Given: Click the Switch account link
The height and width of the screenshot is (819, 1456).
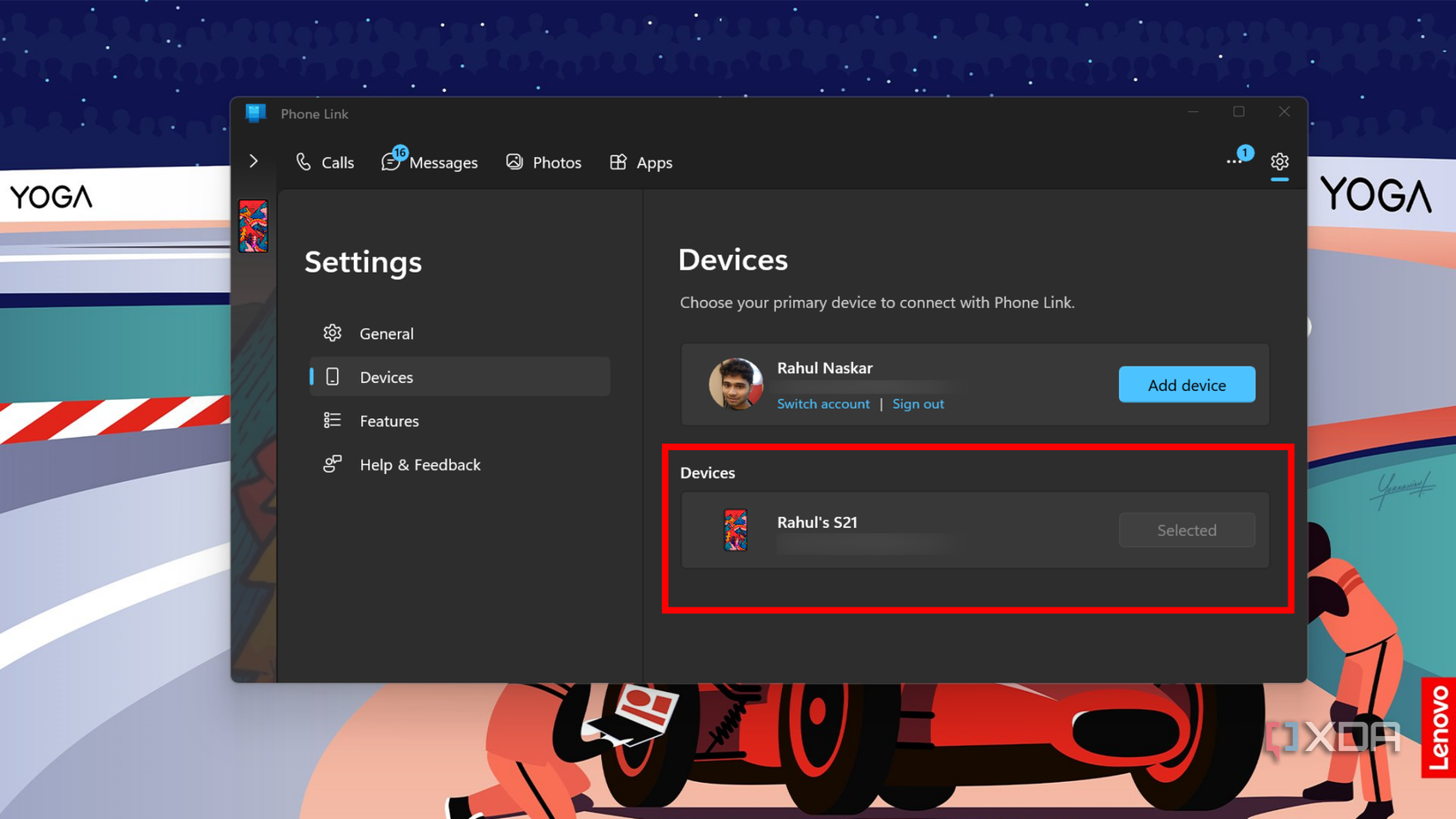Looking at the screenshot, I should 822,403.
